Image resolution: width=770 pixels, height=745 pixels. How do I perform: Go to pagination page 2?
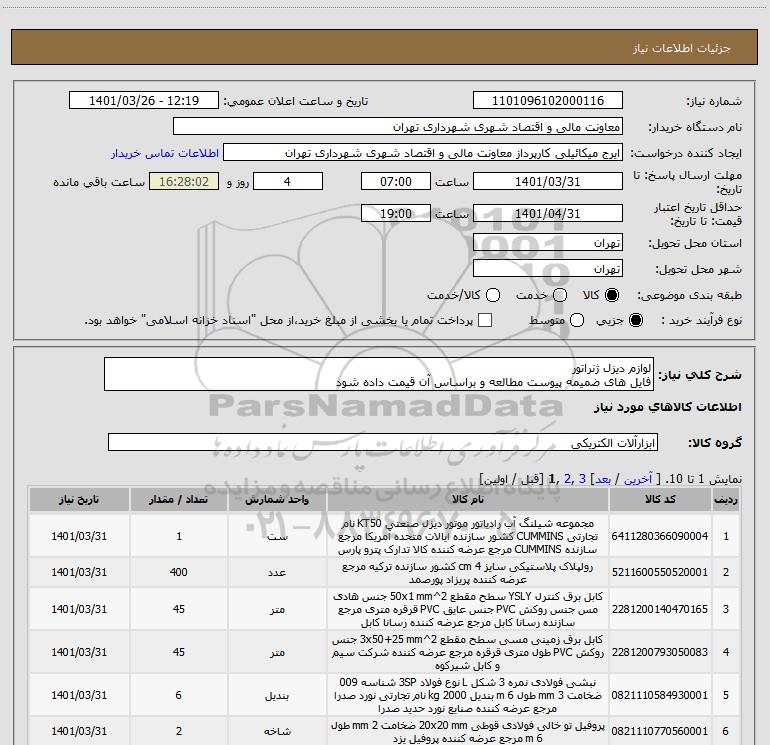pos(568,478)
